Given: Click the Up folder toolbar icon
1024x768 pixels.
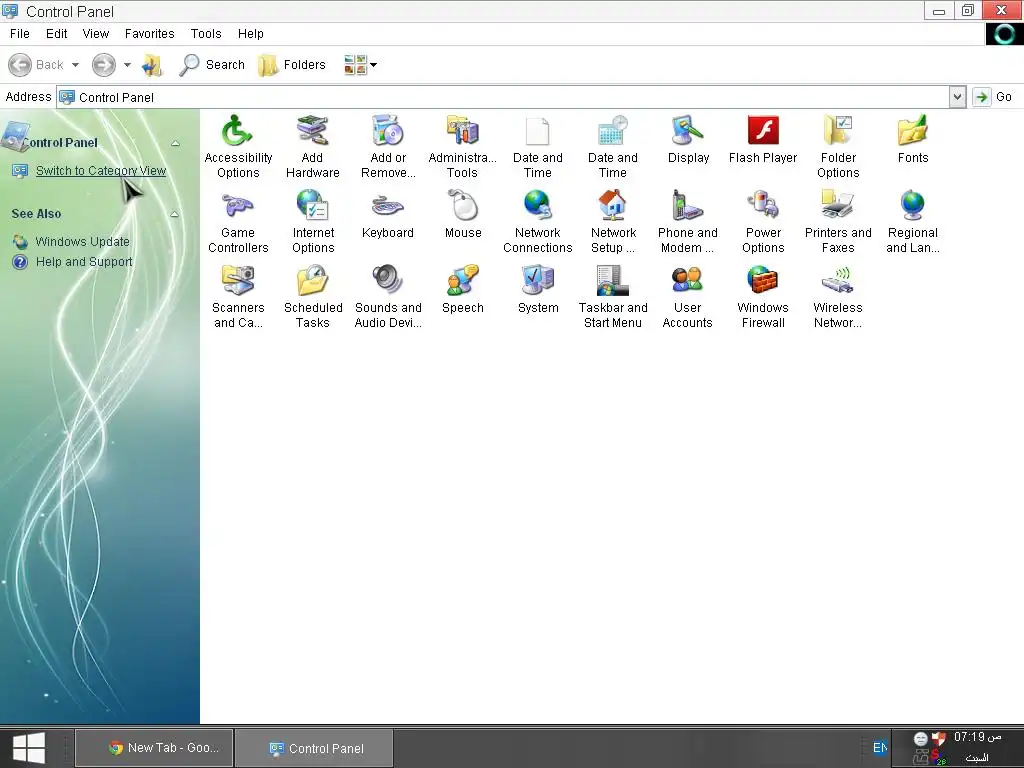Looking at the screenshot, I should 152,65.
